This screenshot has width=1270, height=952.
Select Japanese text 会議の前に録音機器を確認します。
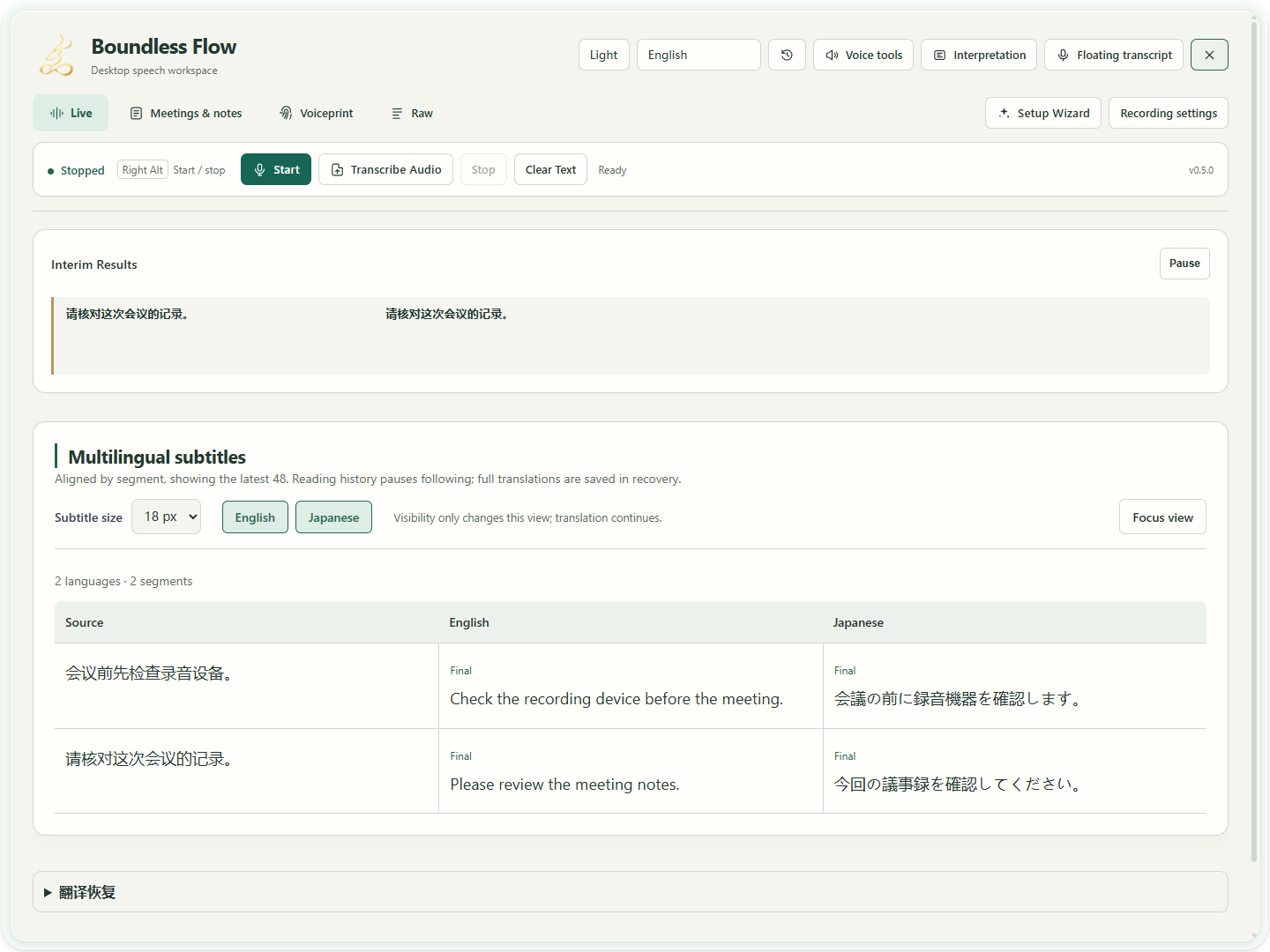tap(959, 699)
